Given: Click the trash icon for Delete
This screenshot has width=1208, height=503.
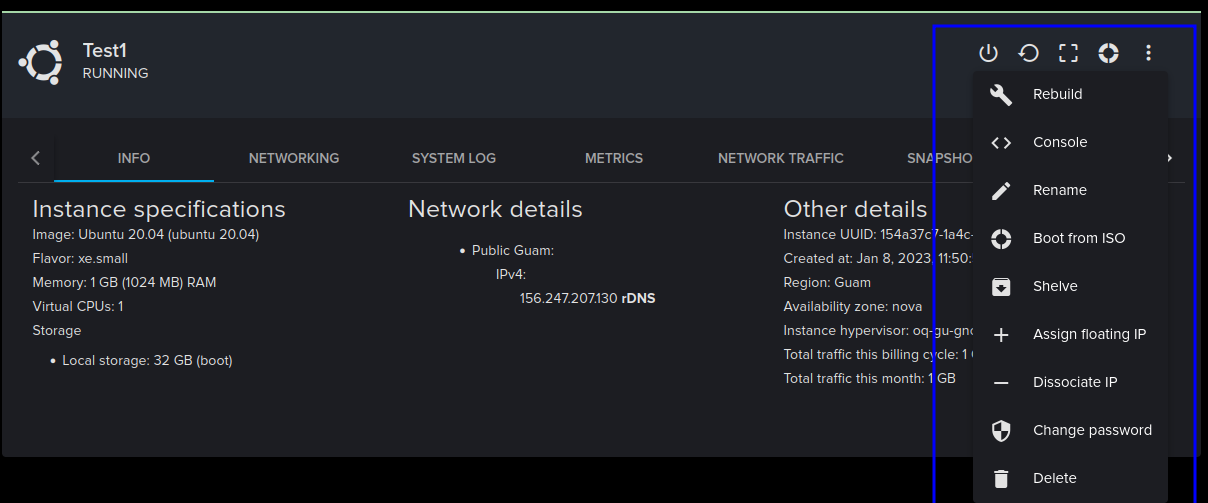Looking at the screenshot, I should click(x=1001, y=478).
